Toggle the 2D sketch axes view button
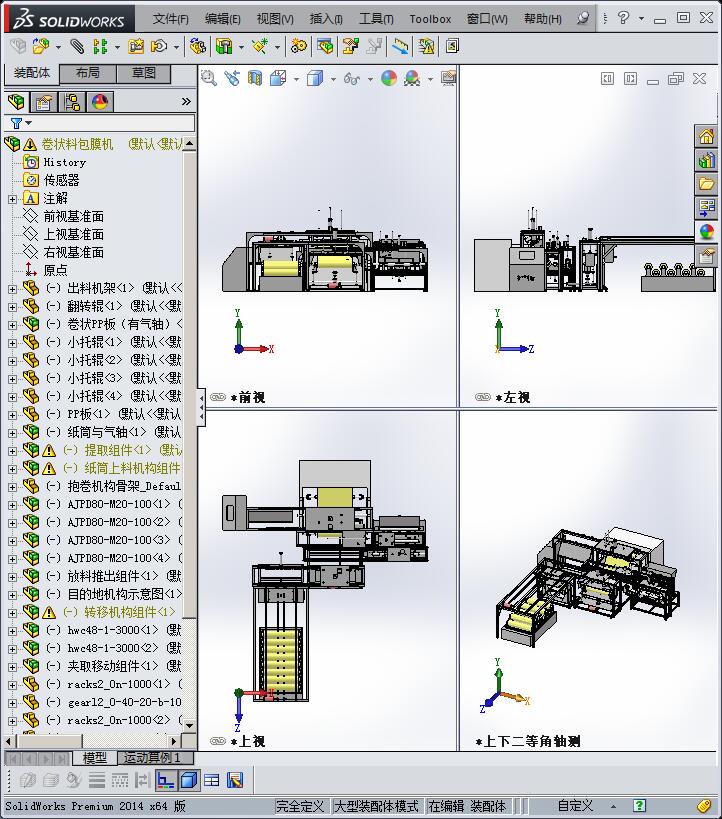722x819 pixels. pos(166,780)
